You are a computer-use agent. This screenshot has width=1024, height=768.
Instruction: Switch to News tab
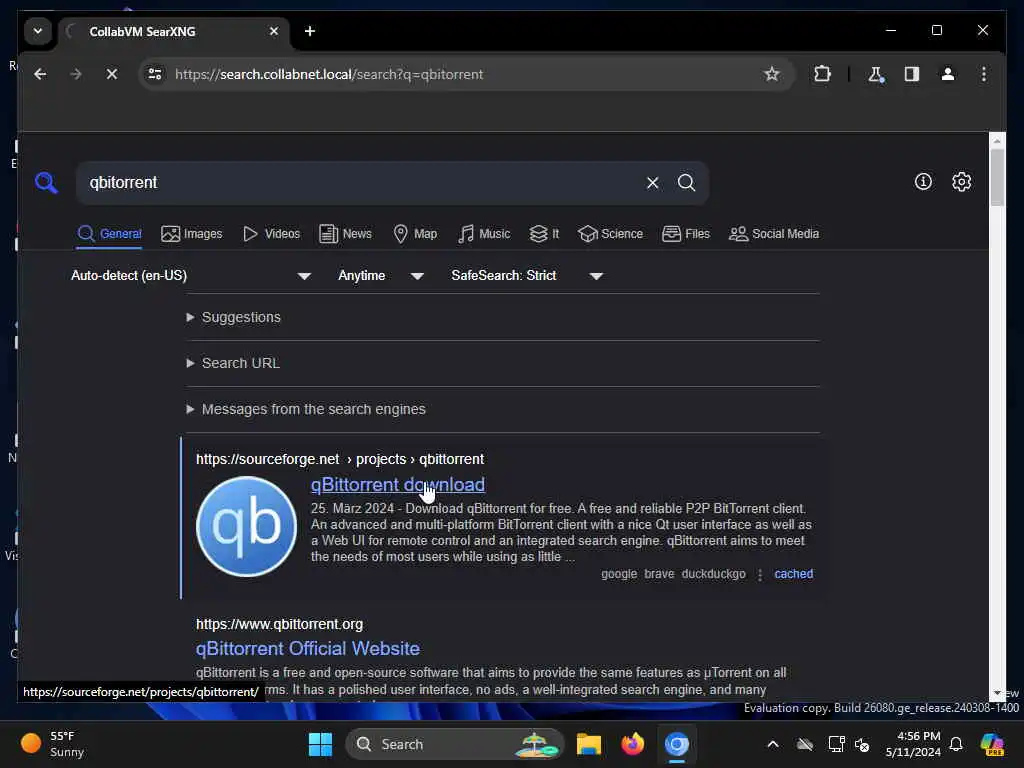coord(345,234)
